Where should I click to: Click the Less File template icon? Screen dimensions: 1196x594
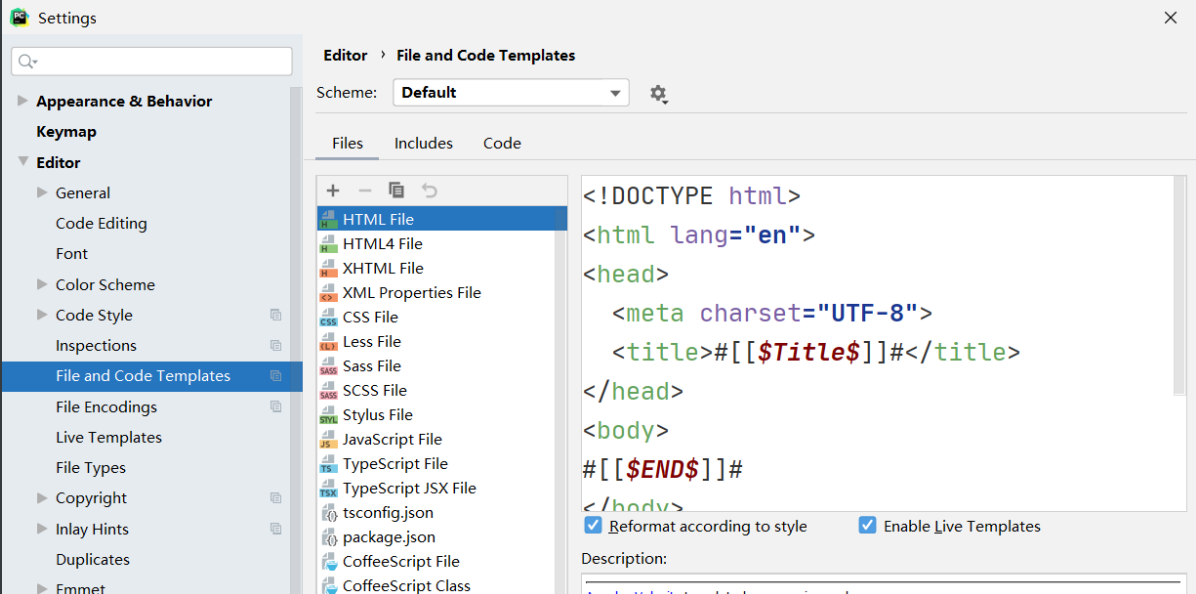pyautogui.click(x=328, y=342)
